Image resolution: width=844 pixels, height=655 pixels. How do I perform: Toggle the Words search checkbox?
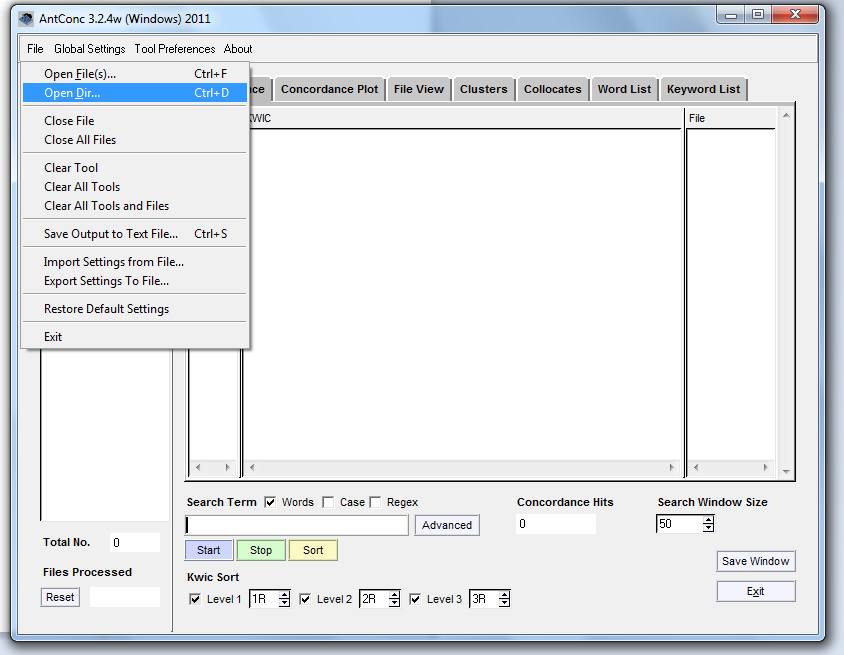pyautogui.click(x=268, y=502)
